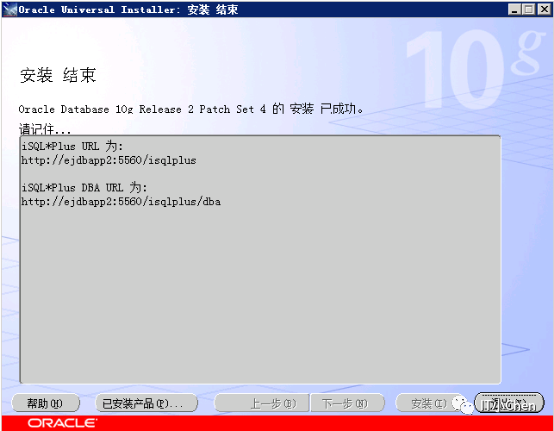This screenshot has width=554, height=431.
Task: Click the ORACLE logo in the red footer
Action: (x=62, y=423)
